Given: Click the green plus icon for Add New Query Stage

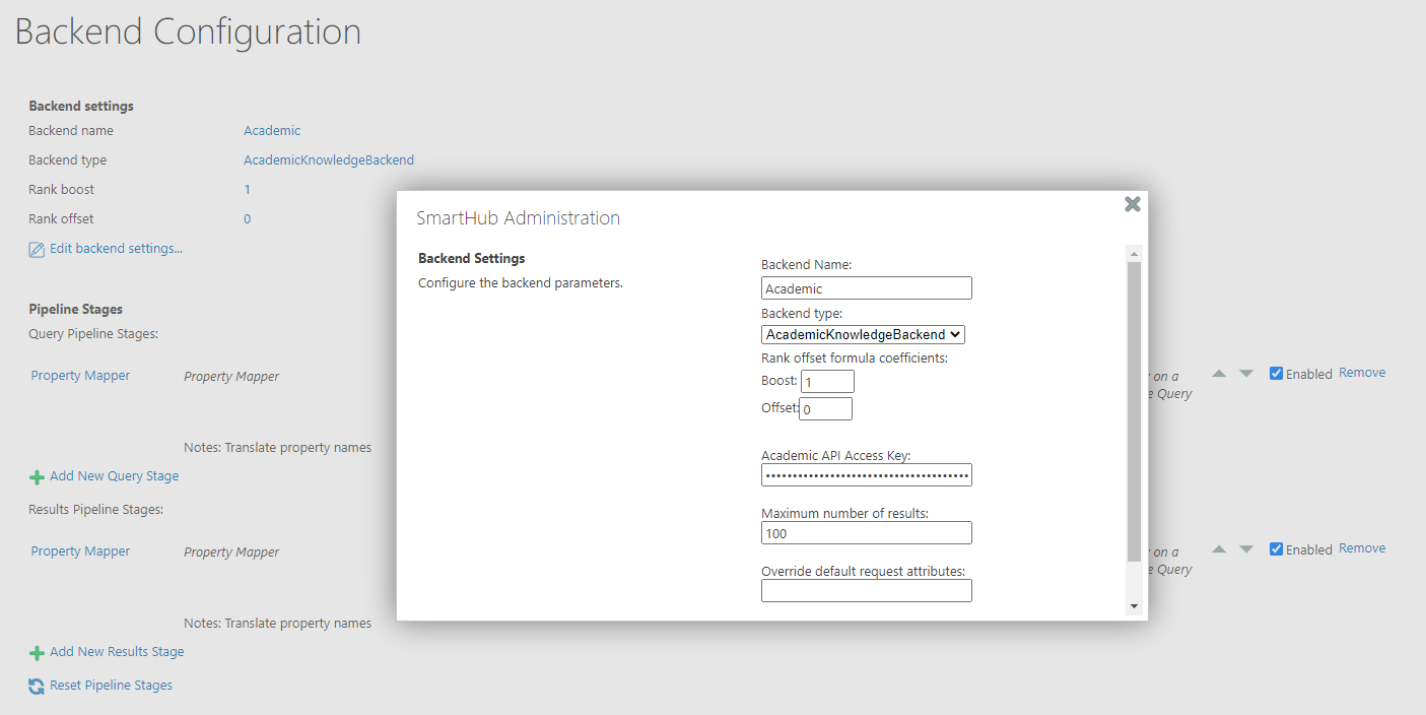Looking at the screenshot, I should tap(37, 477).
